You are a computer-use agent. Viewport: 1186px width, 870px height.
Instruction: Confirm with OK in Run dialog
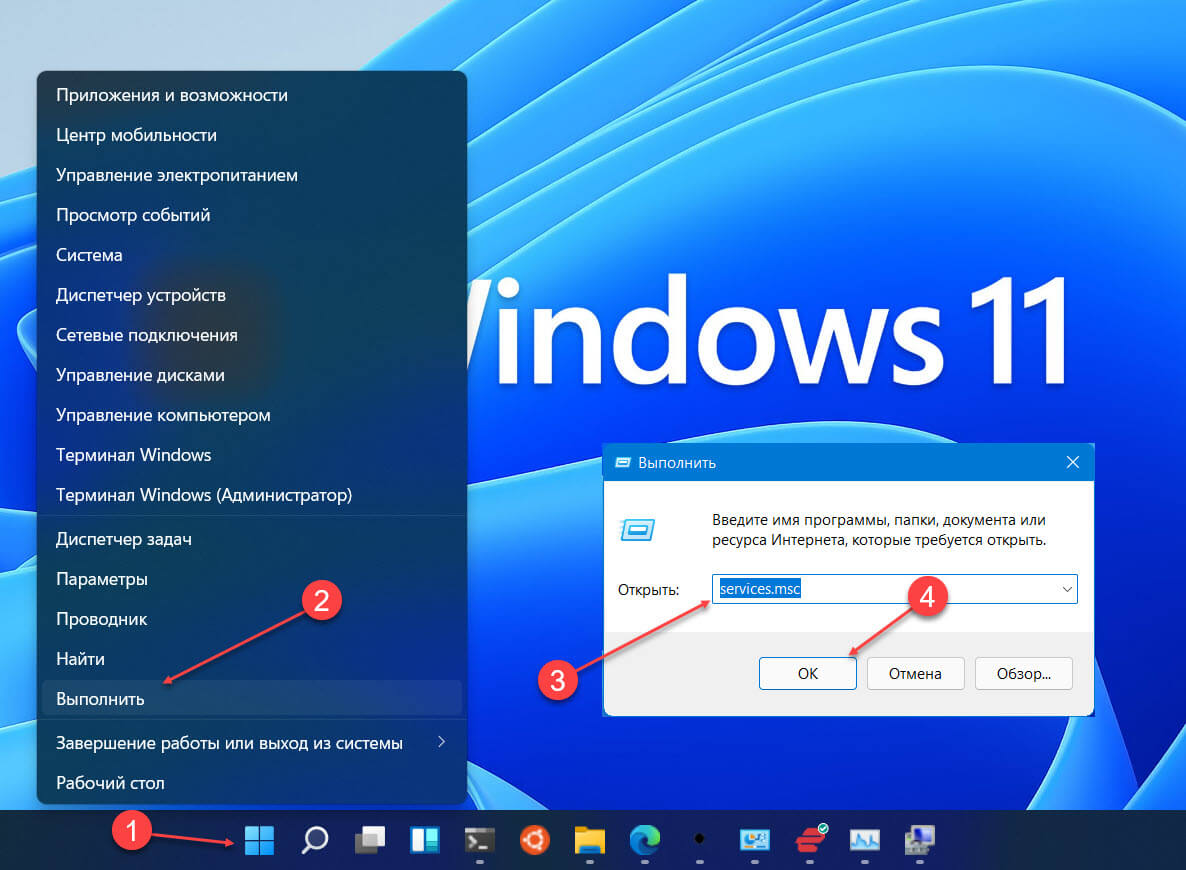coord(808,673)
